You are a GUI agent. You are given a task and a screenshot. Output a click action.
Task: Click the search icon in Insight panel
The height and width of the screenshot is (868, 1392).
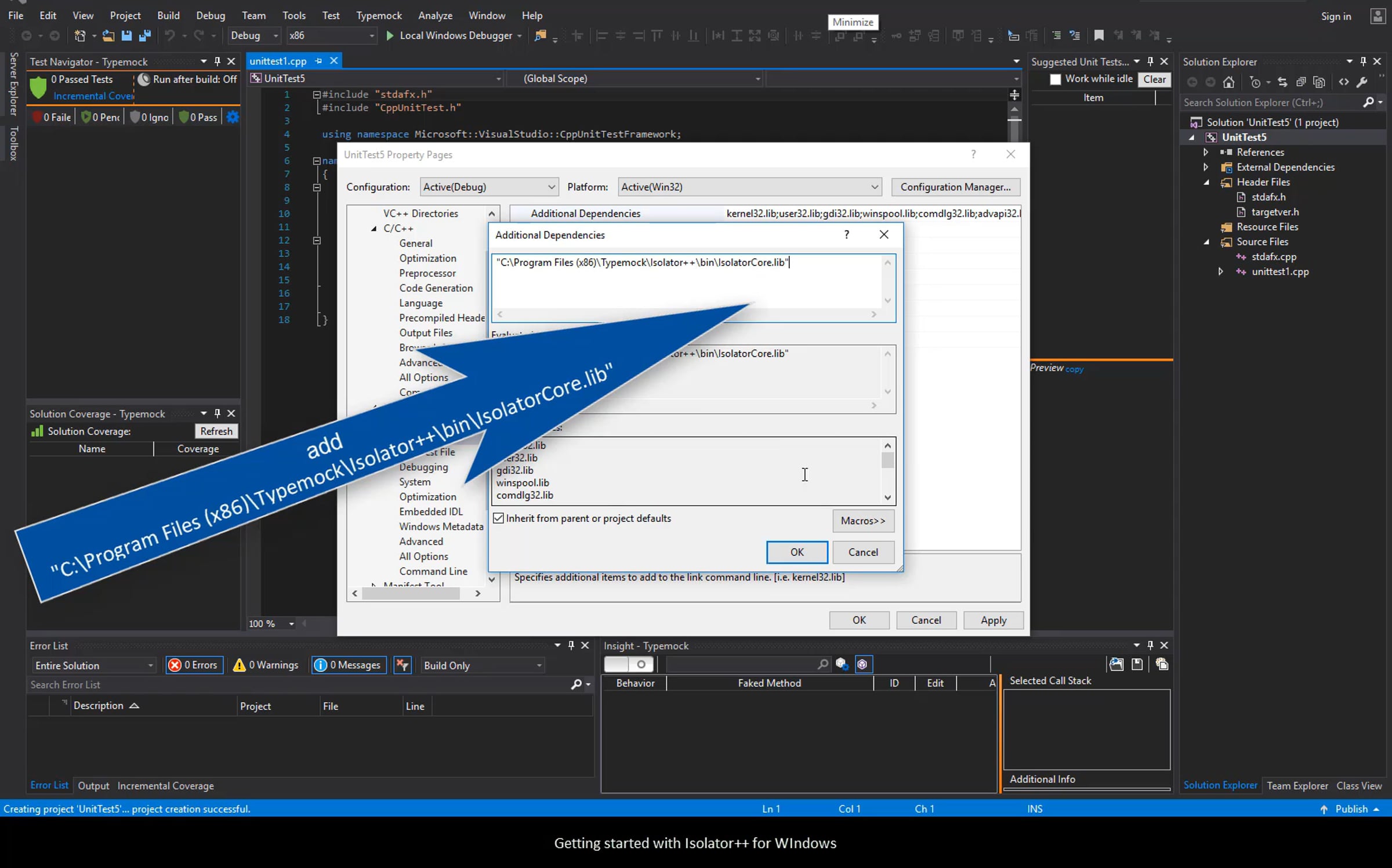tap(822, 664)
